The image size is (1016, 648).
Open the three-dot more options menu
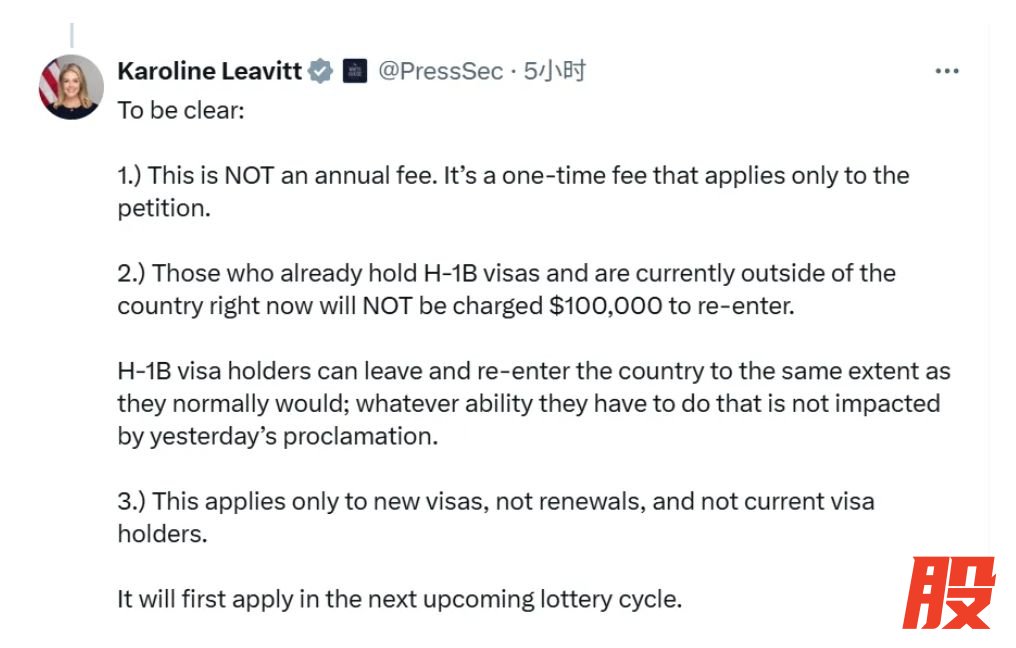point(946,71)
